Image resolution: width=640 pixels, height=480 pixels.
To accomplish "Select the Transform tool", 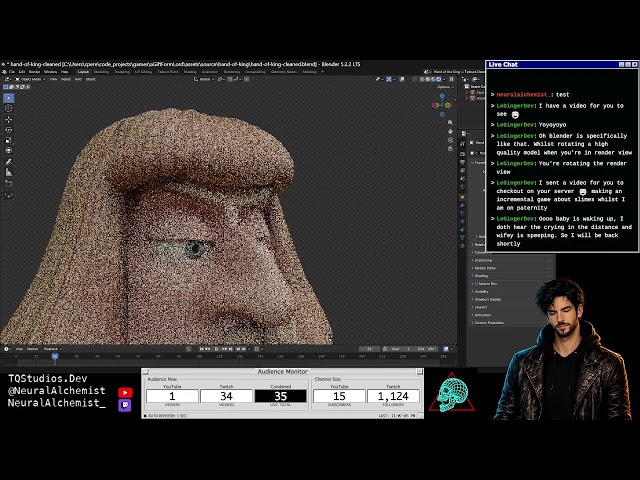I will coord(9,151).
